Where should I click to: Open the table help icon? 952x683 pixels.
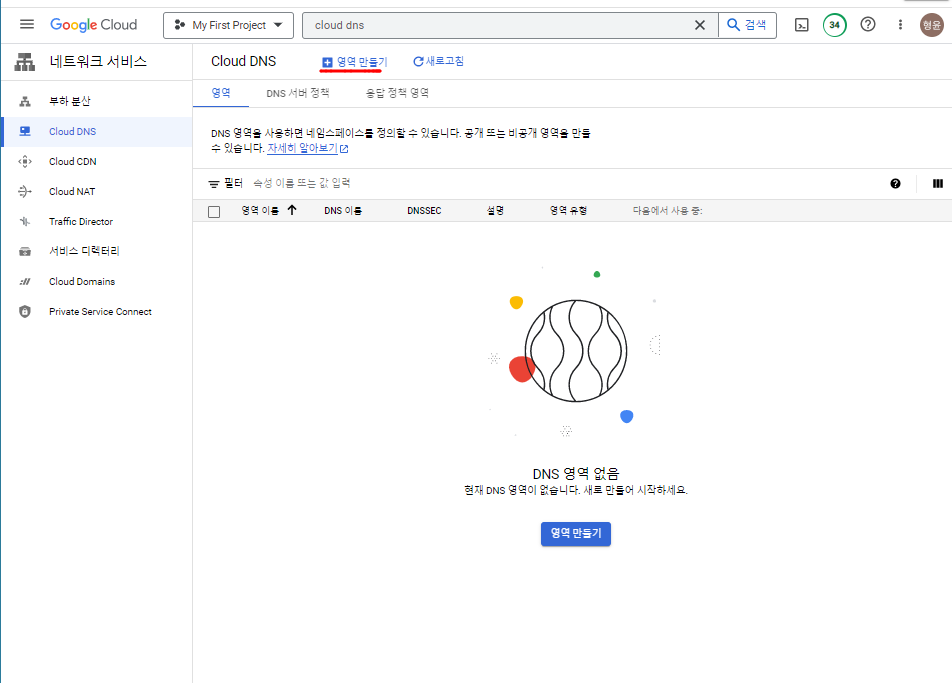pos(896,183)
